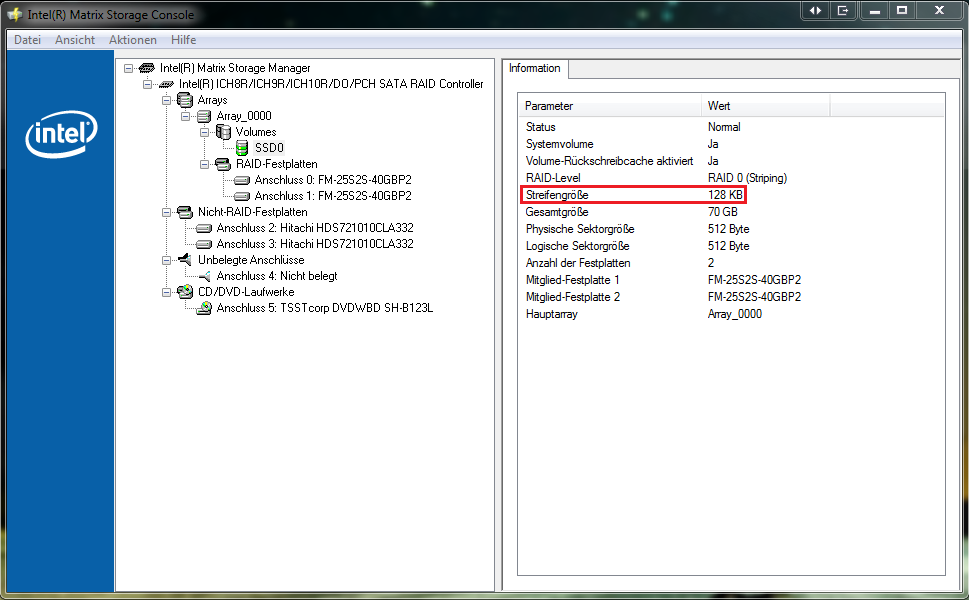Screen dimensions: 969x600
Task: Select Anschluss 3: Hitachi HDS721010CLA332 label
Action: pos(315,244)
